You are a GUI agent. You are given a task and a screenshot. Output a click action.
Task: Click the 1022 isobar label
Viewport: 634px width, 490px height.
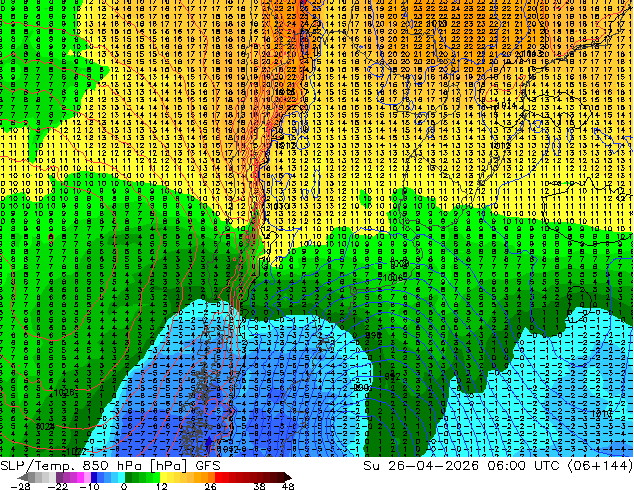click(x=75, y=451)
